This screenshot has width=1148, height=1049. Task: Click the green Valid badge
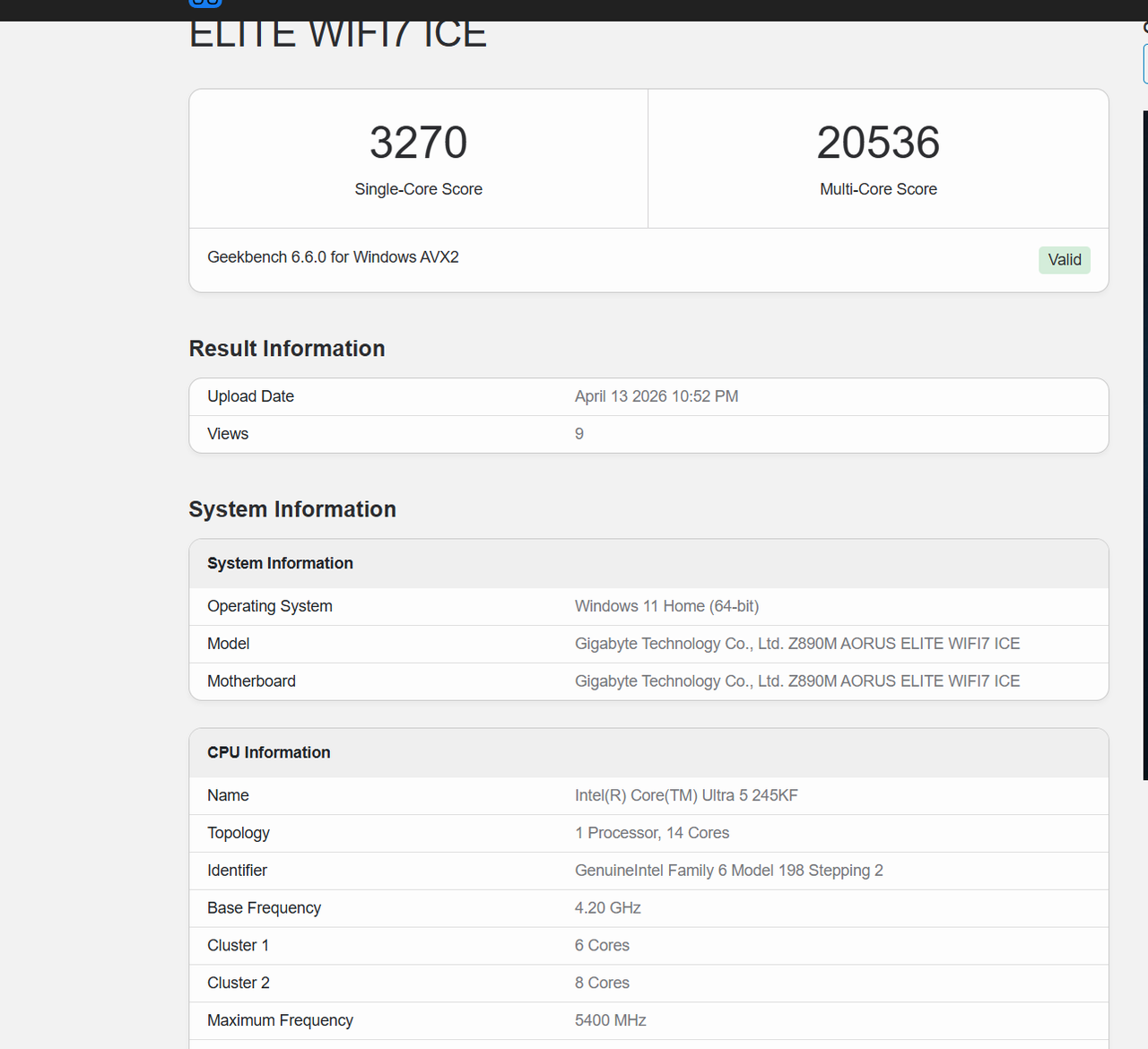point(1065,260)
